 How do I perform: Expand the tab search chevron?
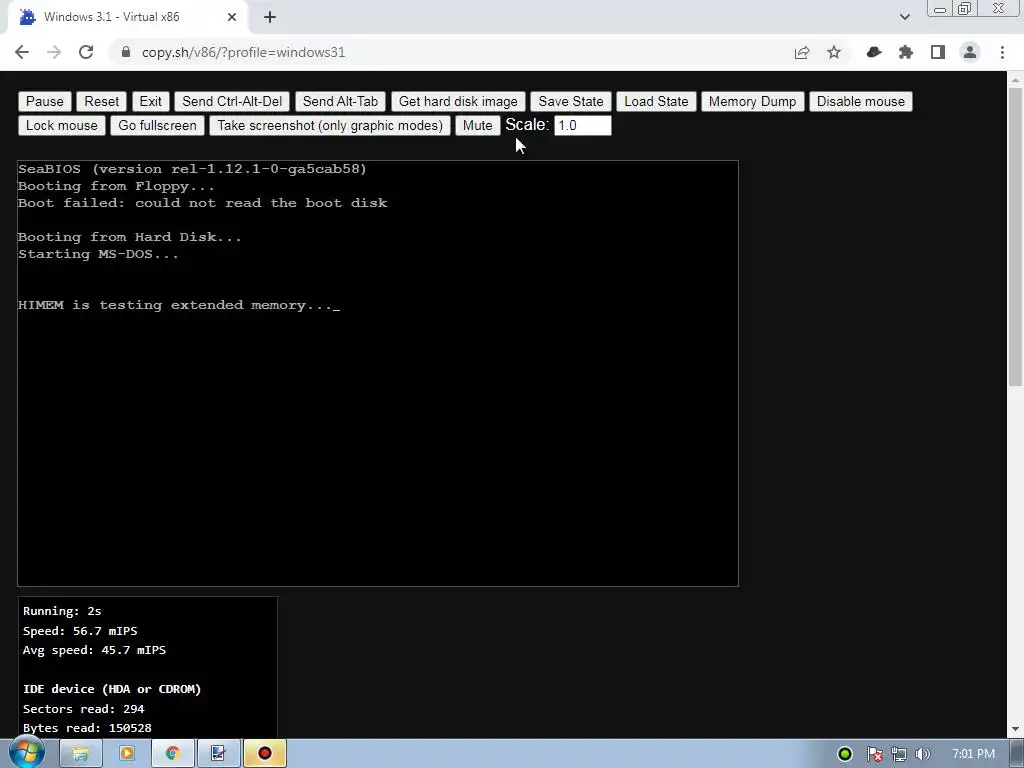point(904,17)
